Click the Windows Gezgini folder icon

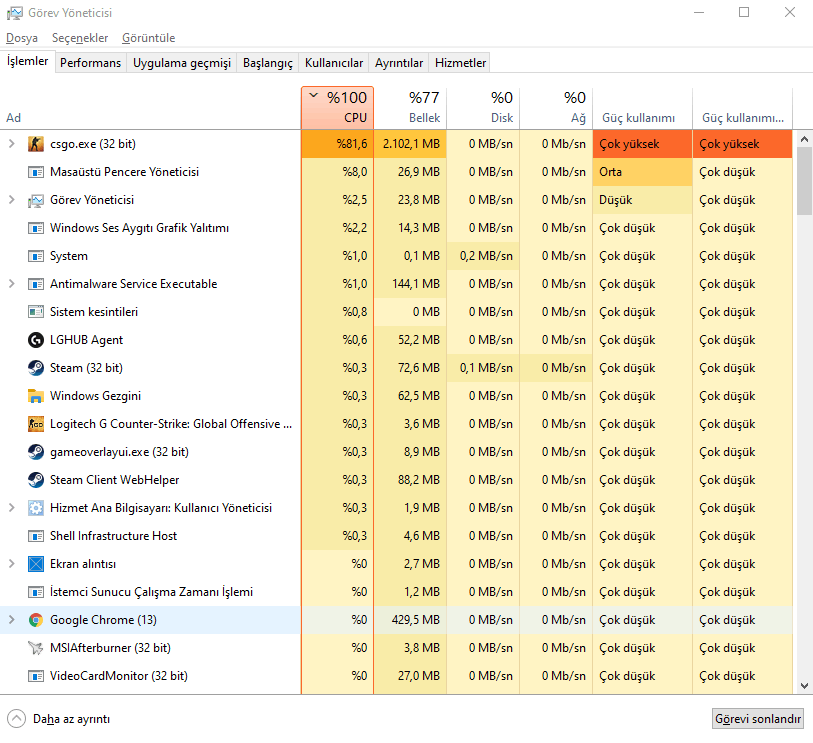pyautogui.click(x=35, y=396)
